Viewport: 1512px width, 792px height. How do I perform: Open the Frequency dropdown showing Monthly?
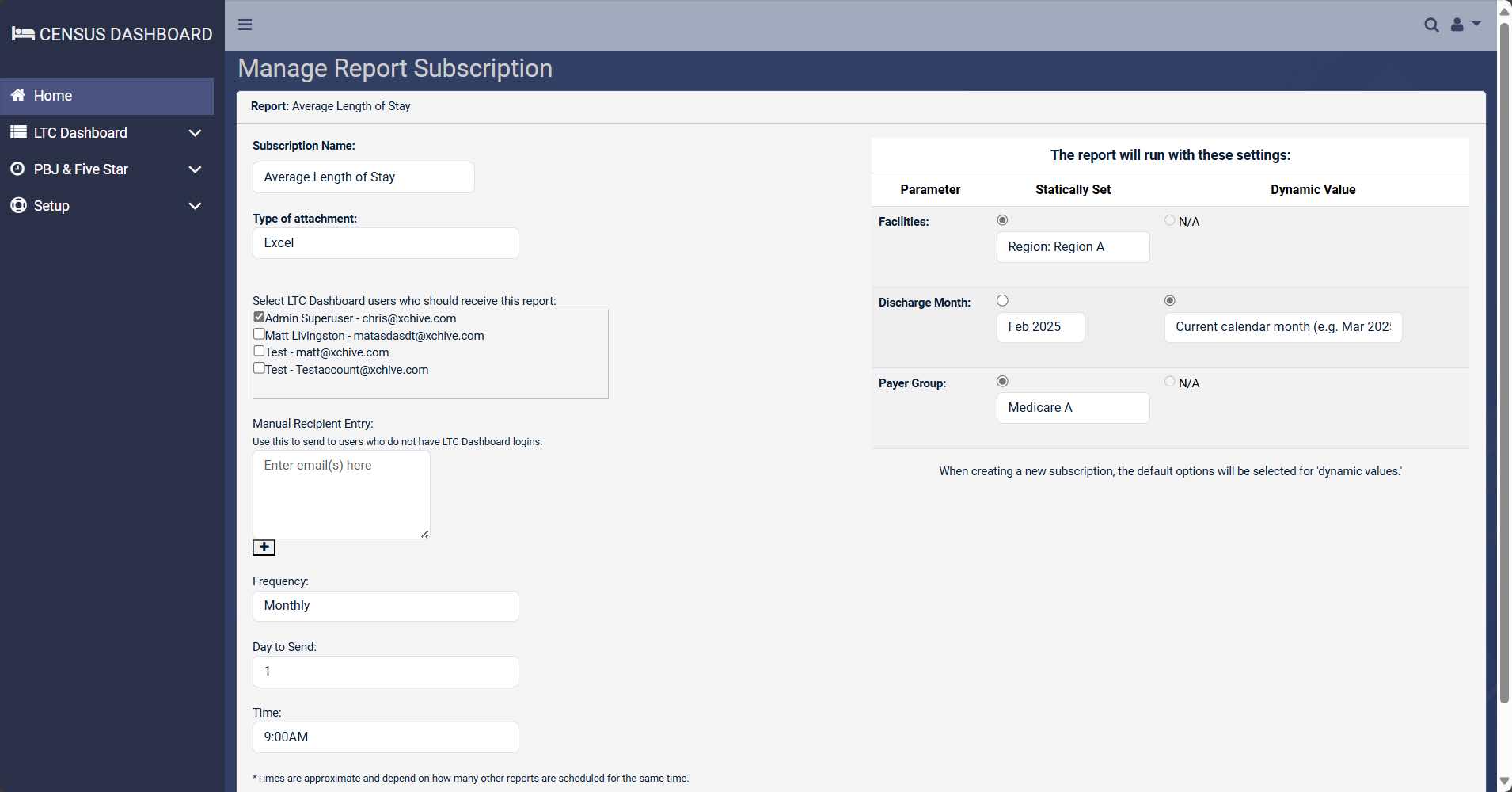(386, 606)
